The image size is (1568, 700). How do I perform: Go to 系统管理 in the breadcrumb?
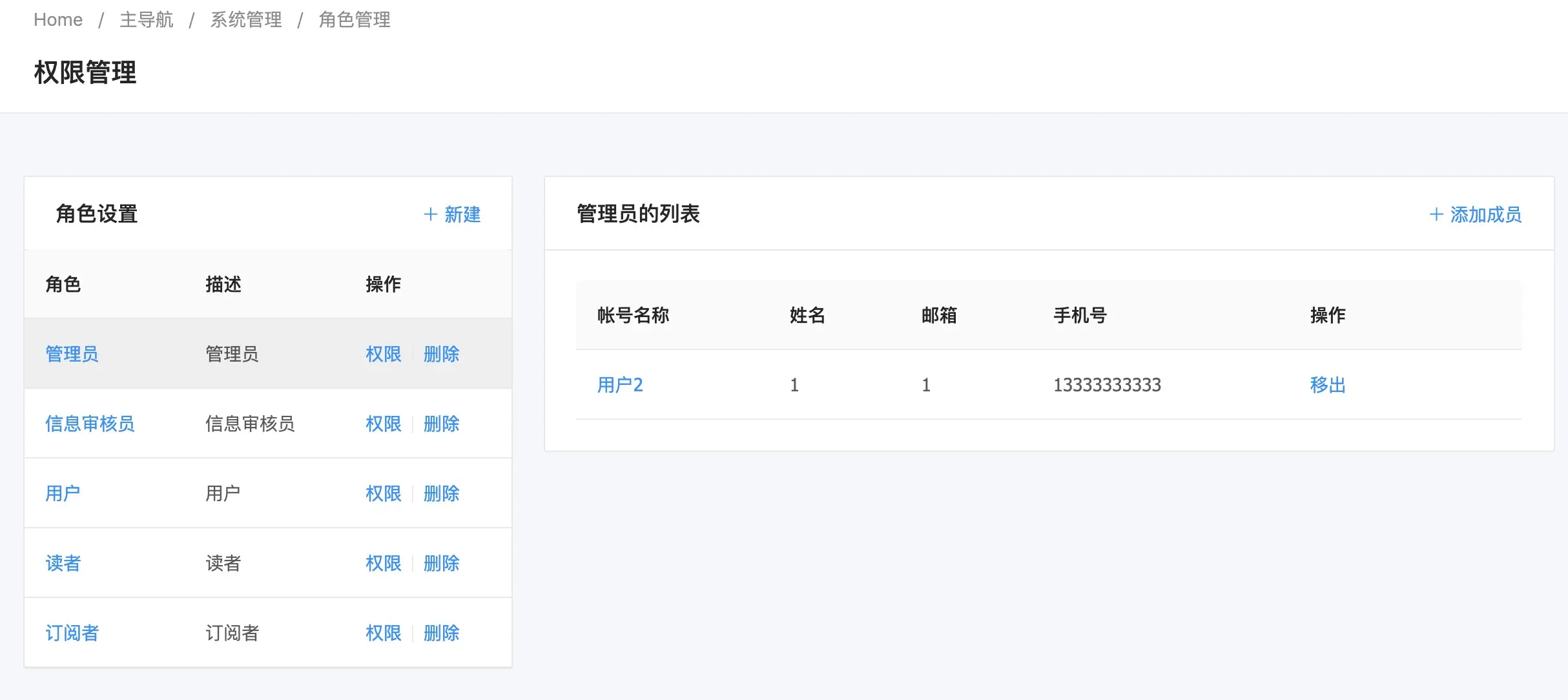click(246, 20)
